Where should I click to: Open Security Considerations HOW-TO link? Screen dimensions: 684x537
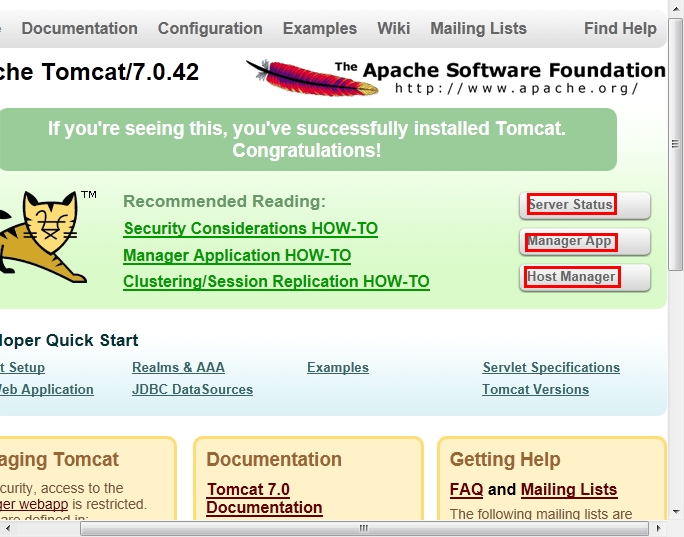click(x=250, y=229)
